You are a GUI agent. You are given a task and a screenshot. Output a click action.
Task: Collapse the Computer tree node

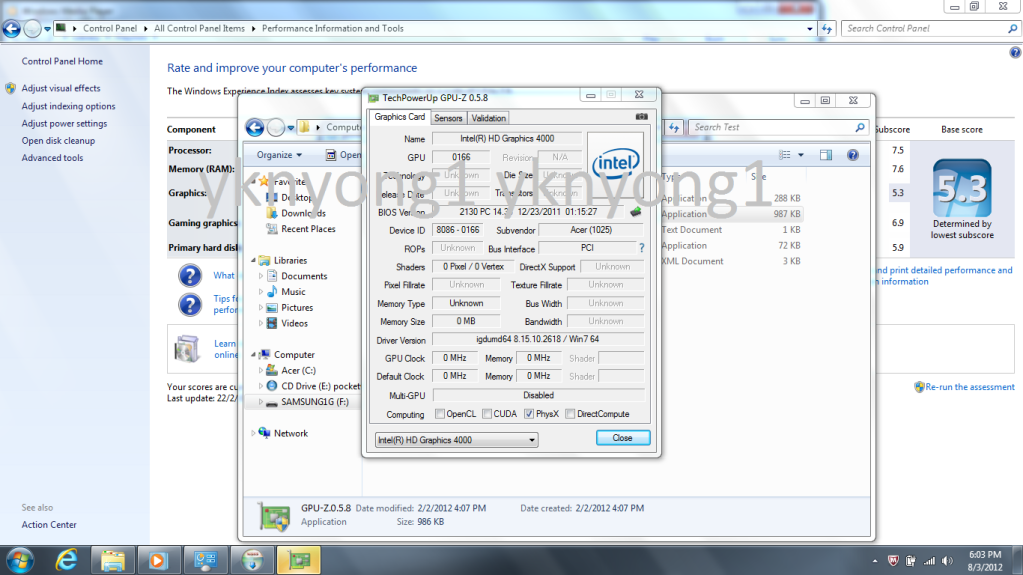pos(254,354)
